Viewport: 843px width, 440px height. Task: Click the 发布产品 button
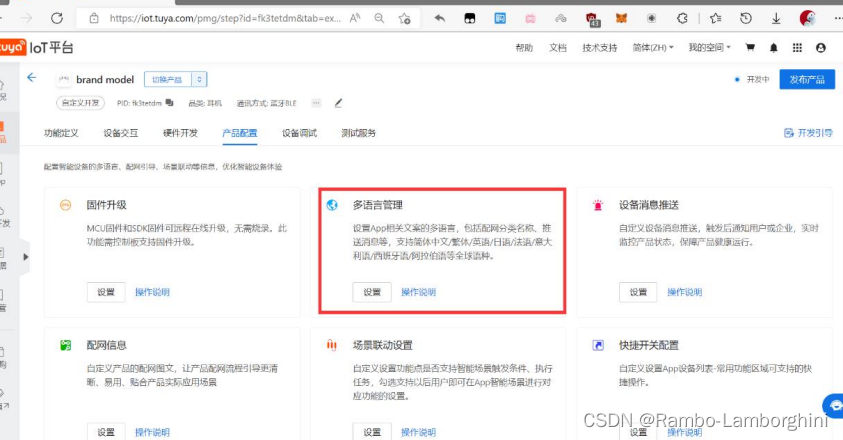click(807, 80)
